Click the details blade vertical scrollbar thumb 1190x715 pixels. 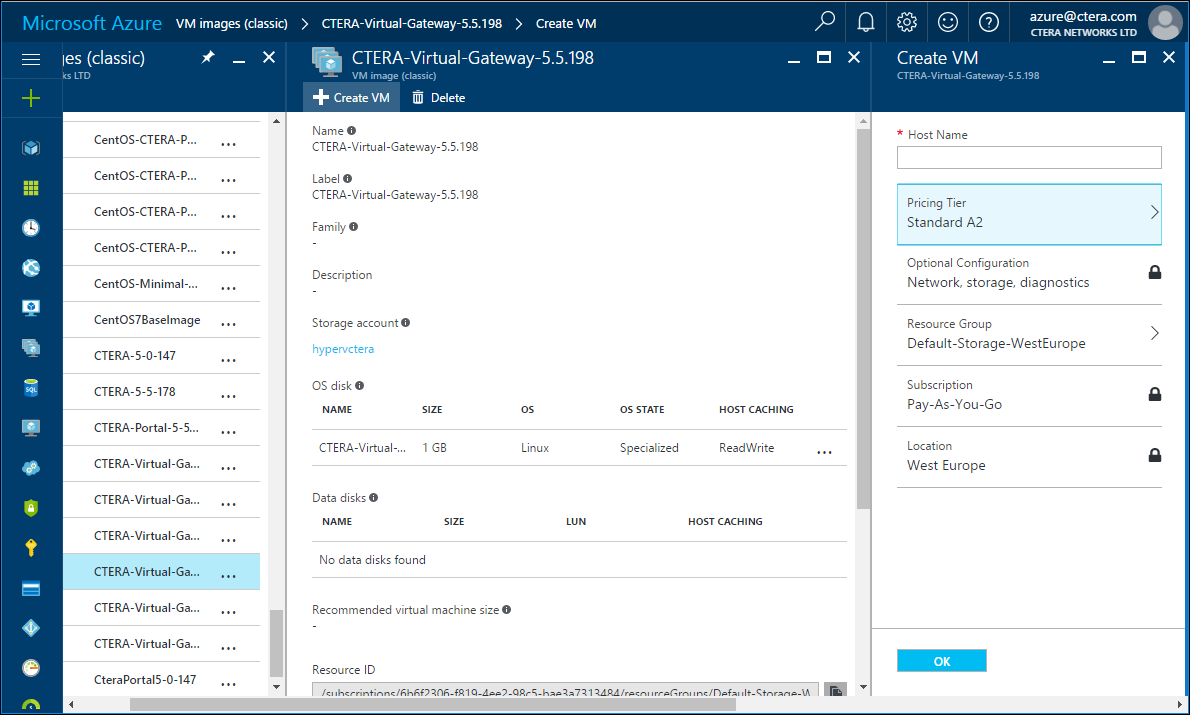[863, 319]
